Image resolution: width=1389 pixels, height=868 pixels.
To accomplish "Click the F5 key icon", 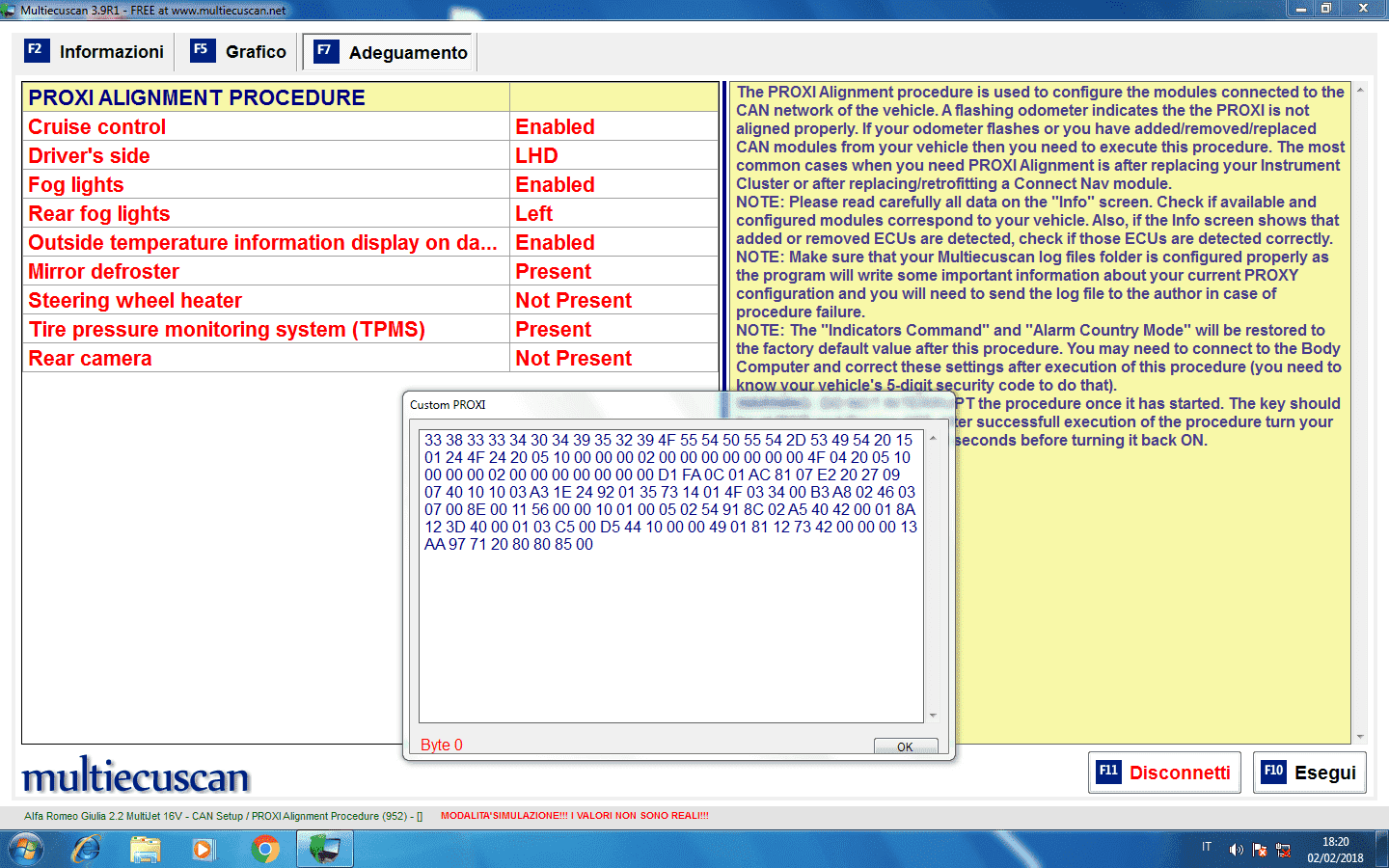I will [202, 50].
